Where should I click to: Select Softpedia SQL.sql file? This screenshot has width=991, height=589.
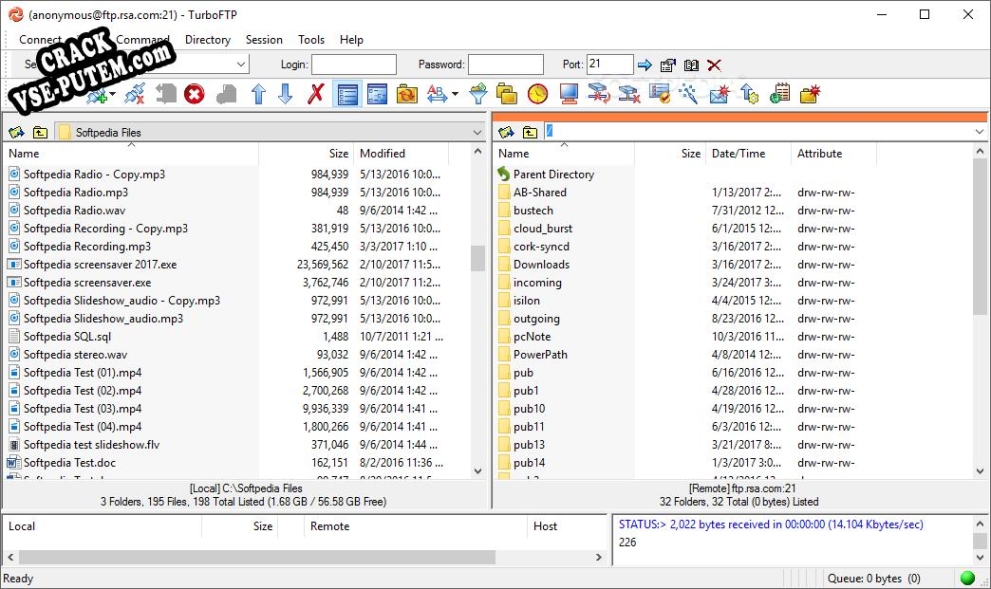coord(67,336)
